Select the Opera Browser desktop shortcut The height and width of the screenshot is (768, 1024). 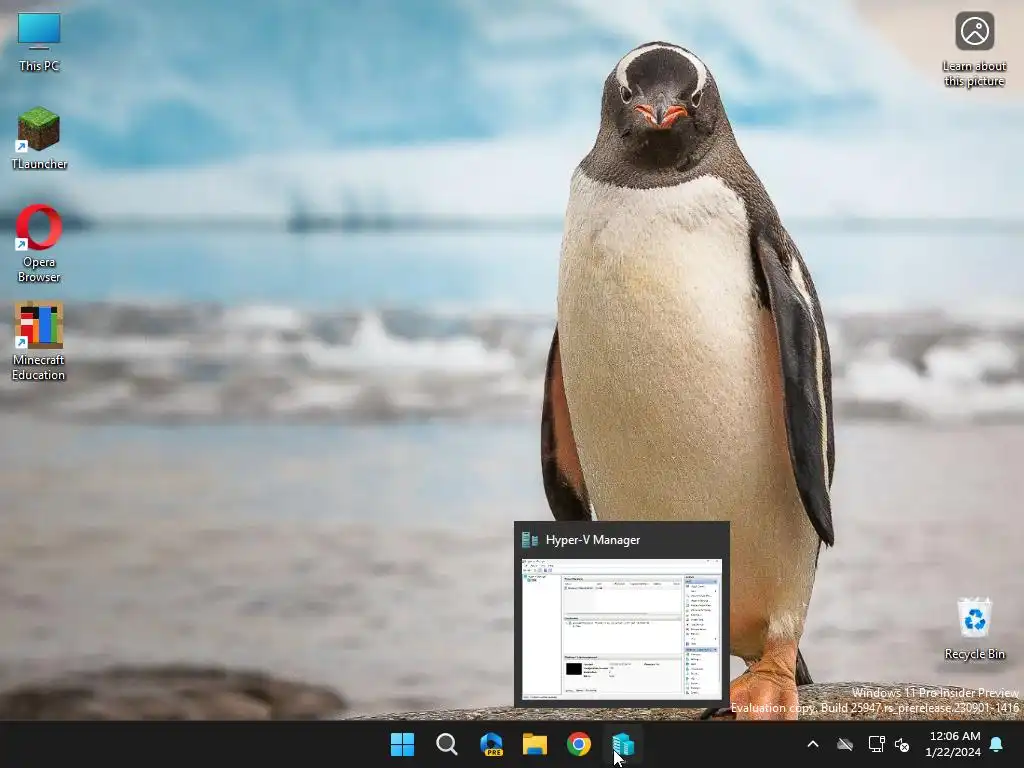point(39,244)
